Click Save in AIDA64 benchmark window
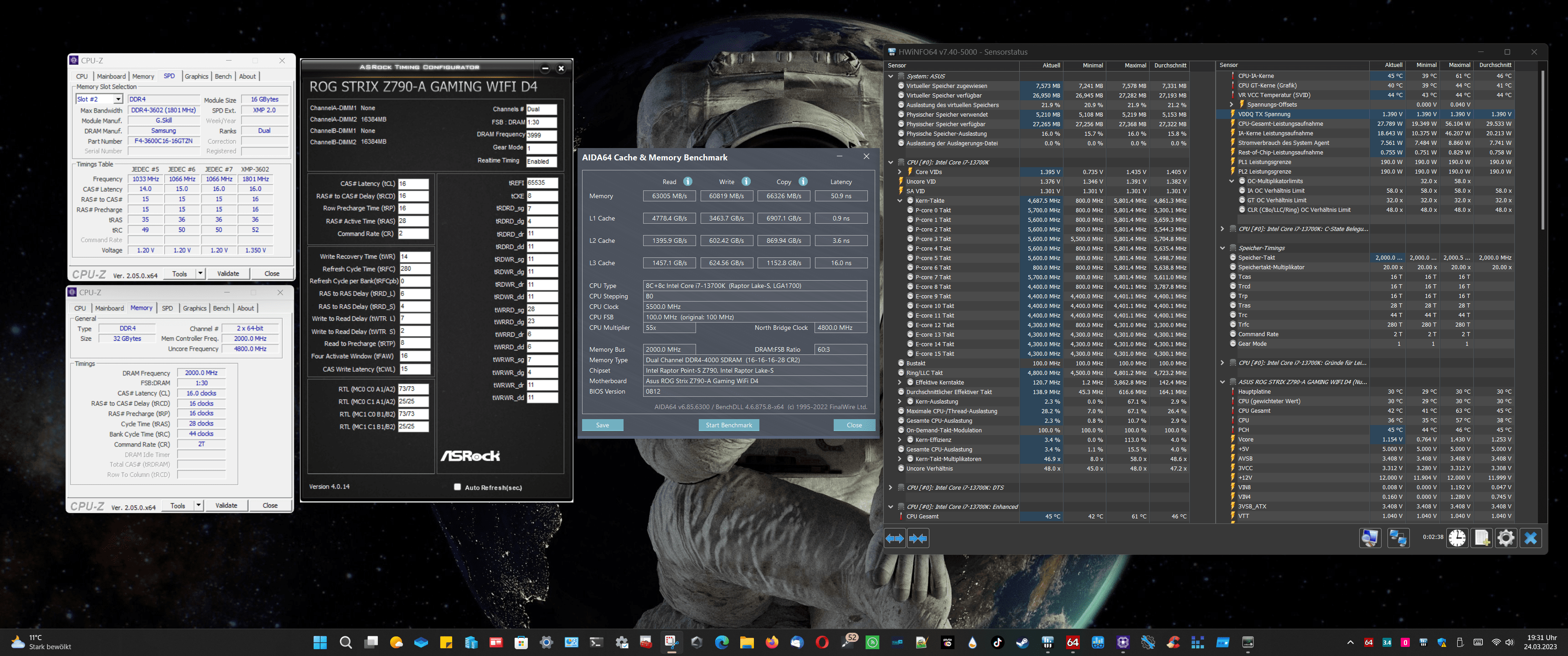Image resolution: width=1568 pixels, height=656 pixels. (602, 425)
